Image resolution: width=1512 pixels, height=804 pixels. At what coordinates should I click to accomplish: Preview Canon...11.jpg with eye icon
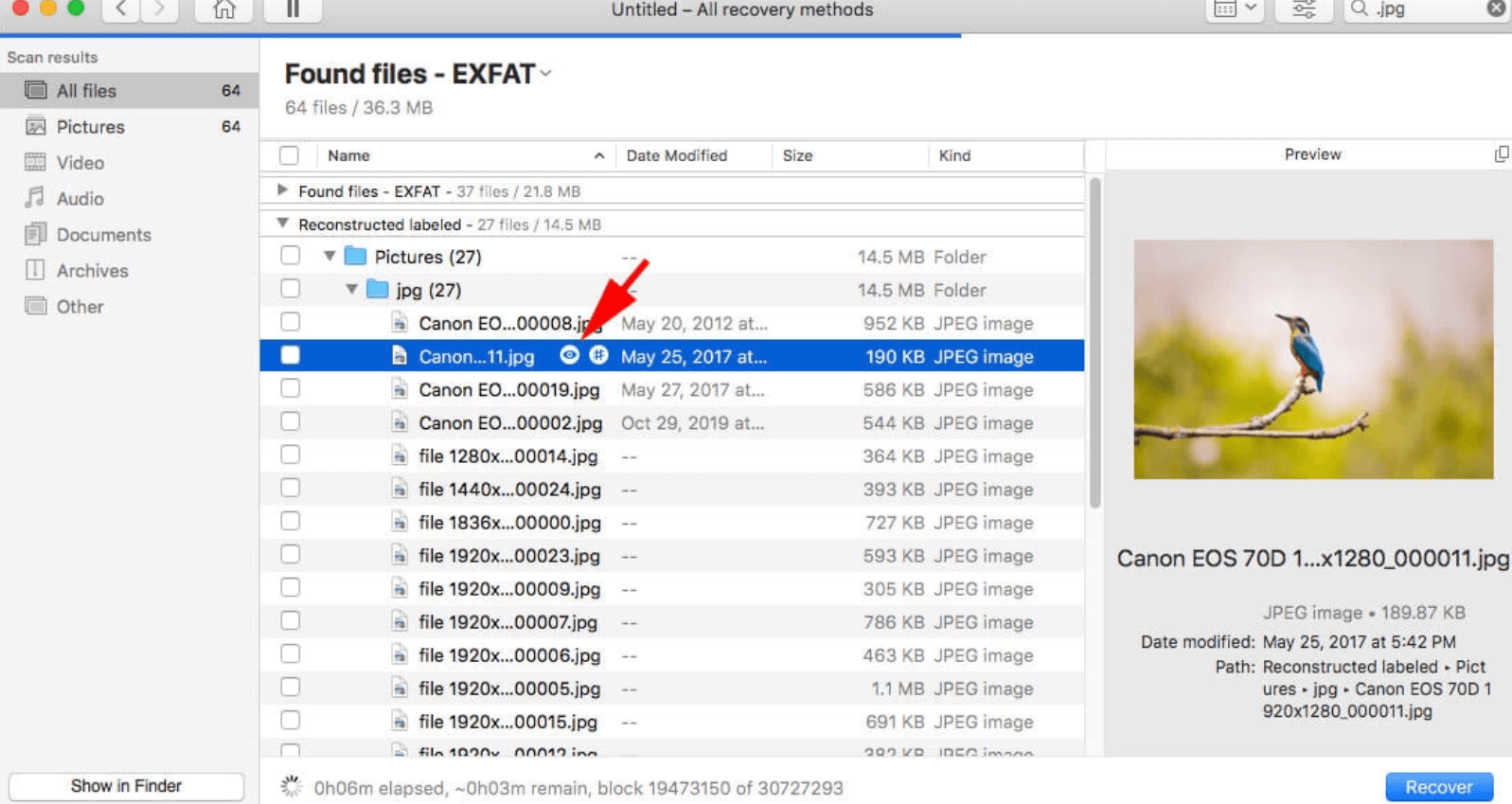(x=569, y=355)
